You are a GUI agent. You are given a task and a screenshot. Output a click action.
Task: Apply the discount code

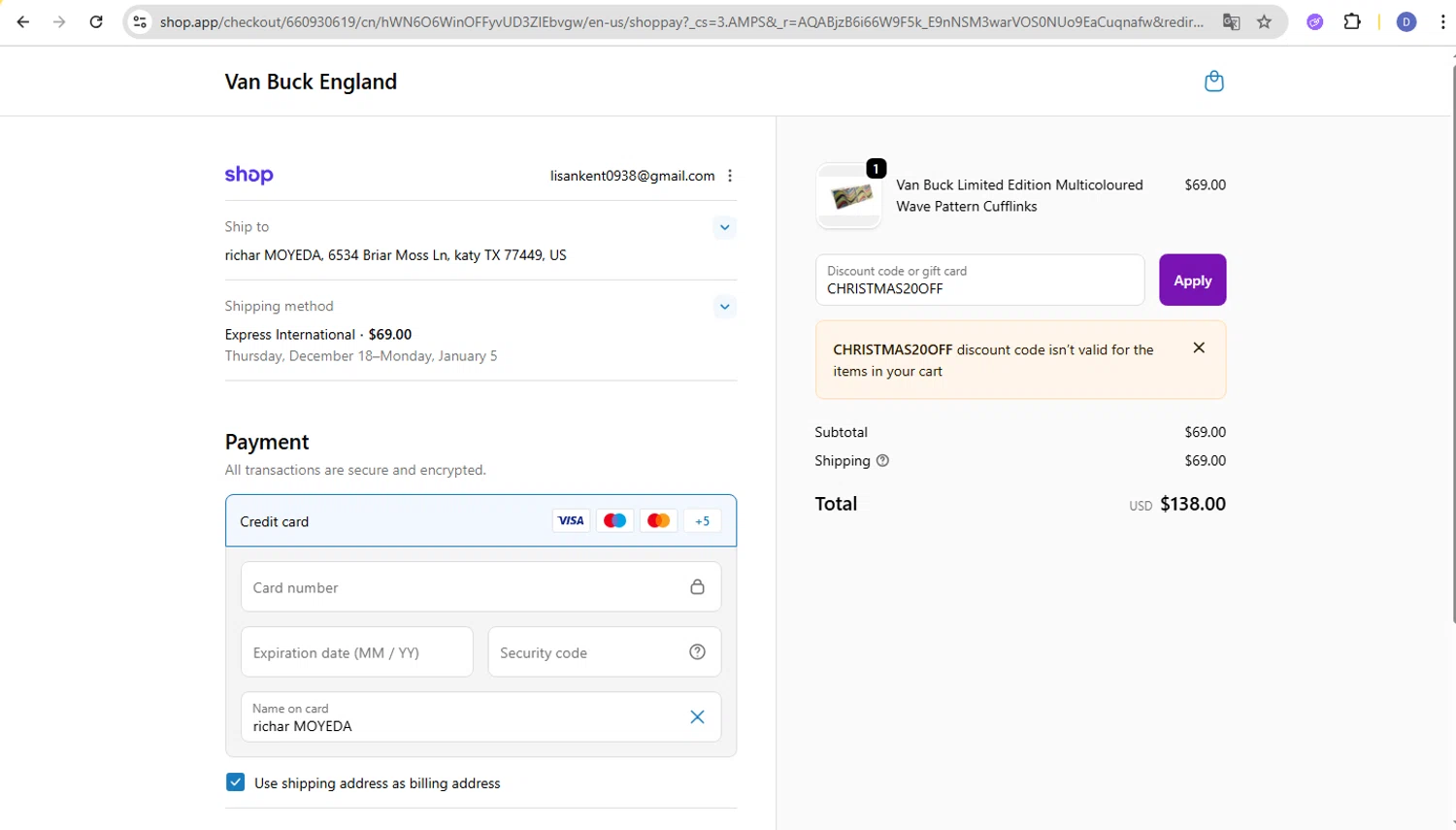point(1192,281)
